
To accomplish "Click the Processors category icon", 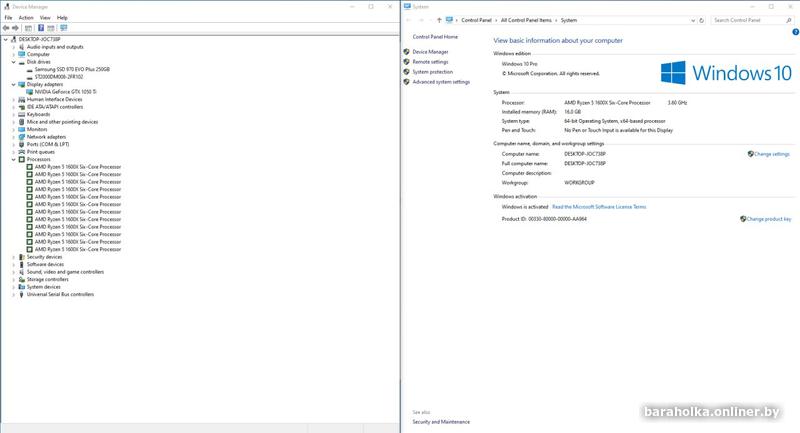I will pyautogui.click(x=21, y=159).
